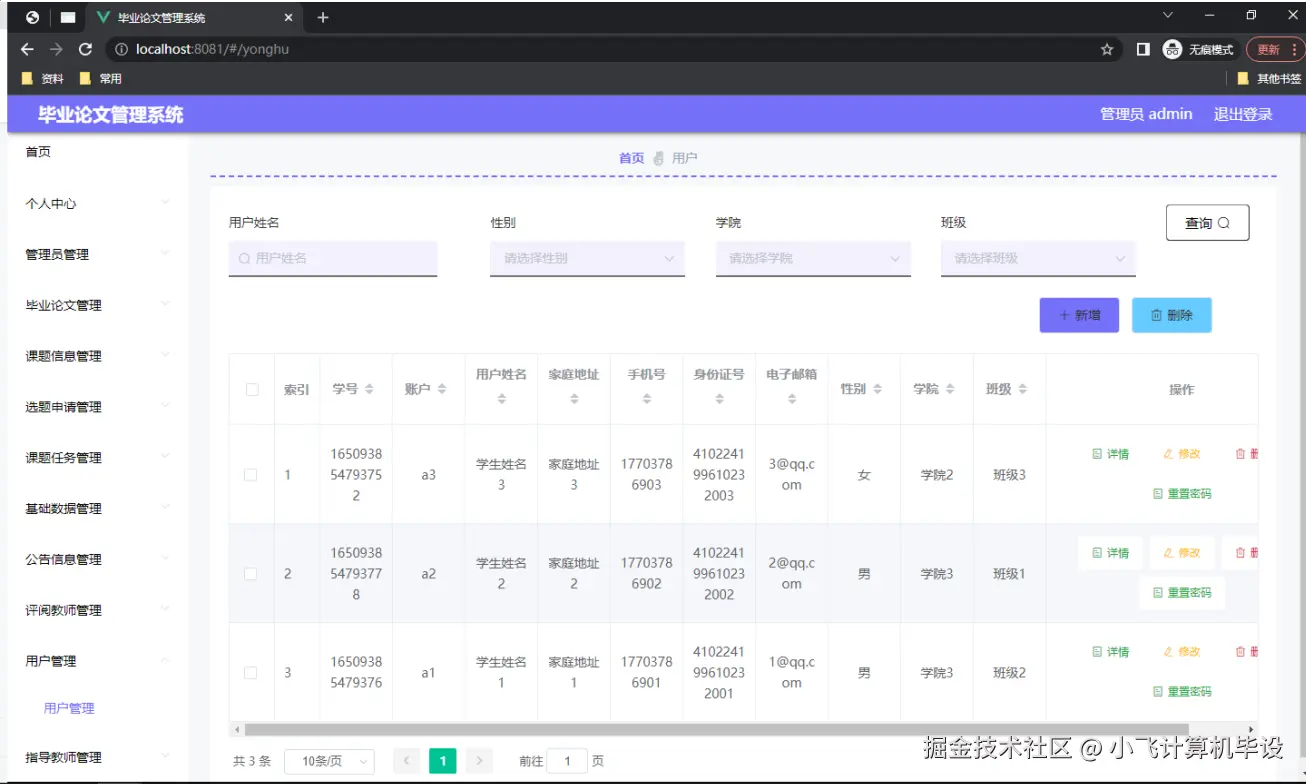
Task: Click the go-to page number input
Action: (x=568, y=761)
